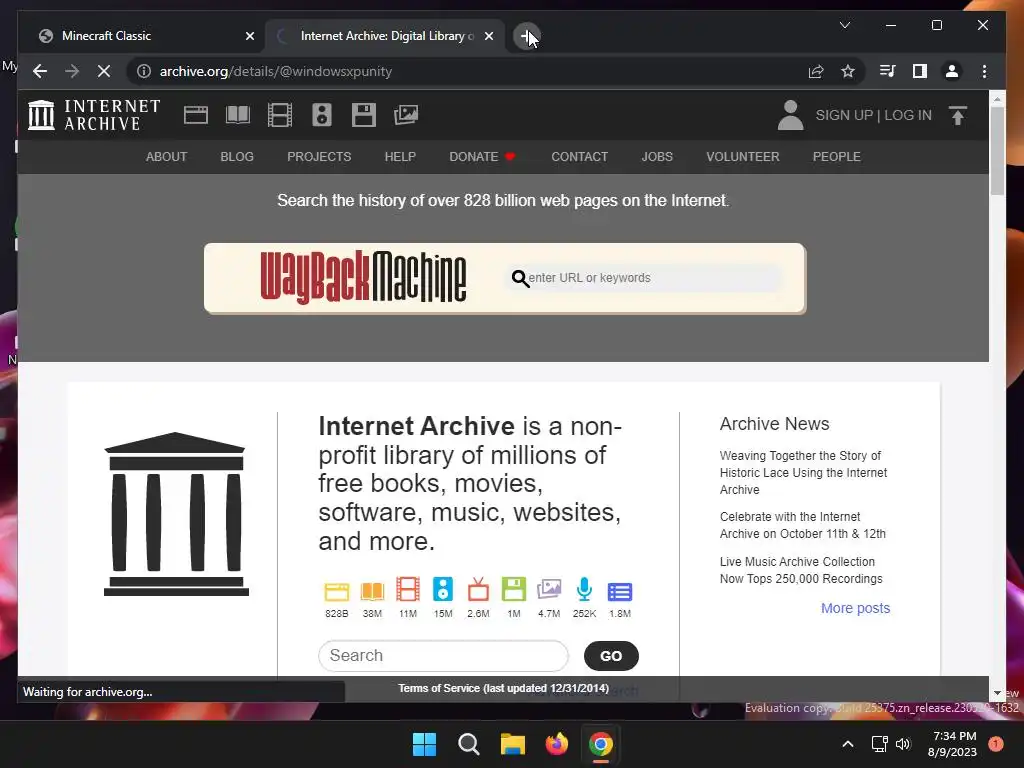
Task: Open the JOBS menu item
Action: tap(657, 157)
